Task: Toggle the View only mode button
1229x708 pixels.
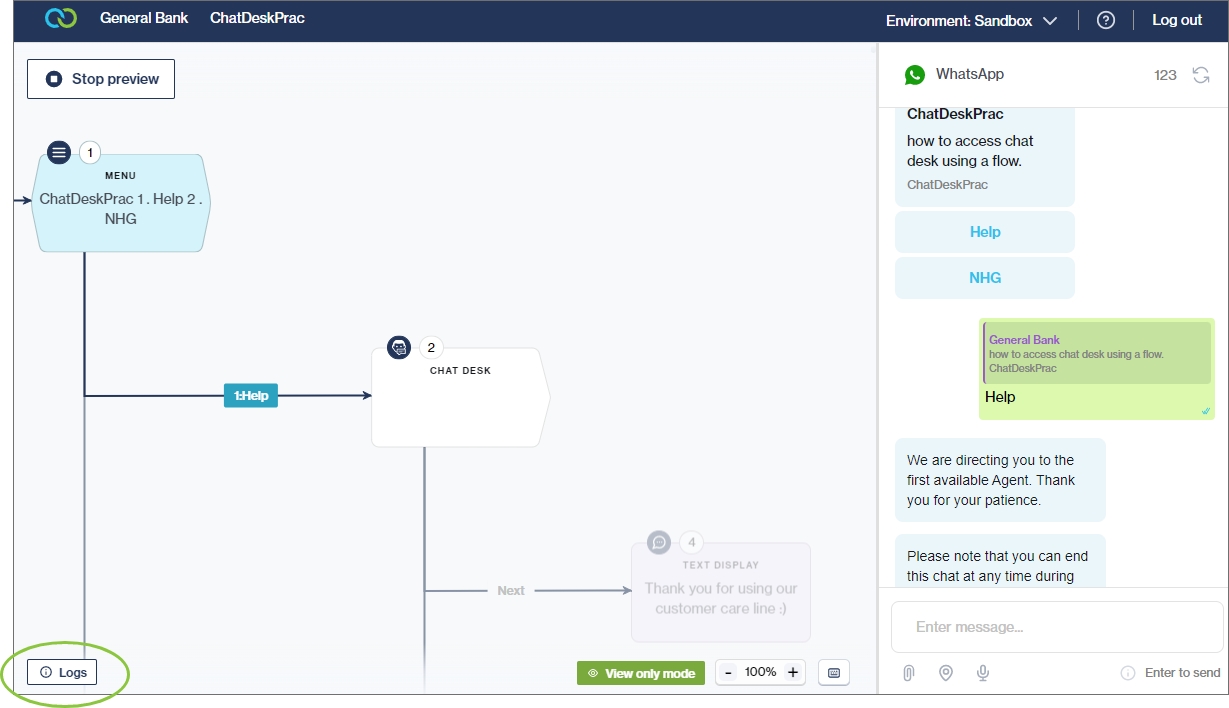Action: pyautogui.click(x=640, y=673)
